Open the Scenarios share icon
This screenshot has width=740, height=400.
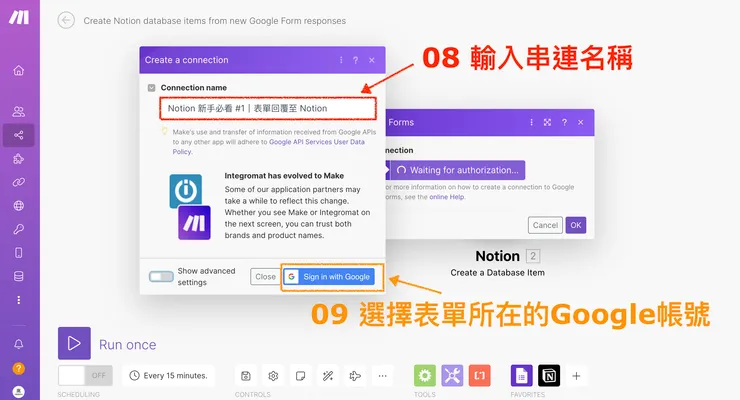click(18, 135)
